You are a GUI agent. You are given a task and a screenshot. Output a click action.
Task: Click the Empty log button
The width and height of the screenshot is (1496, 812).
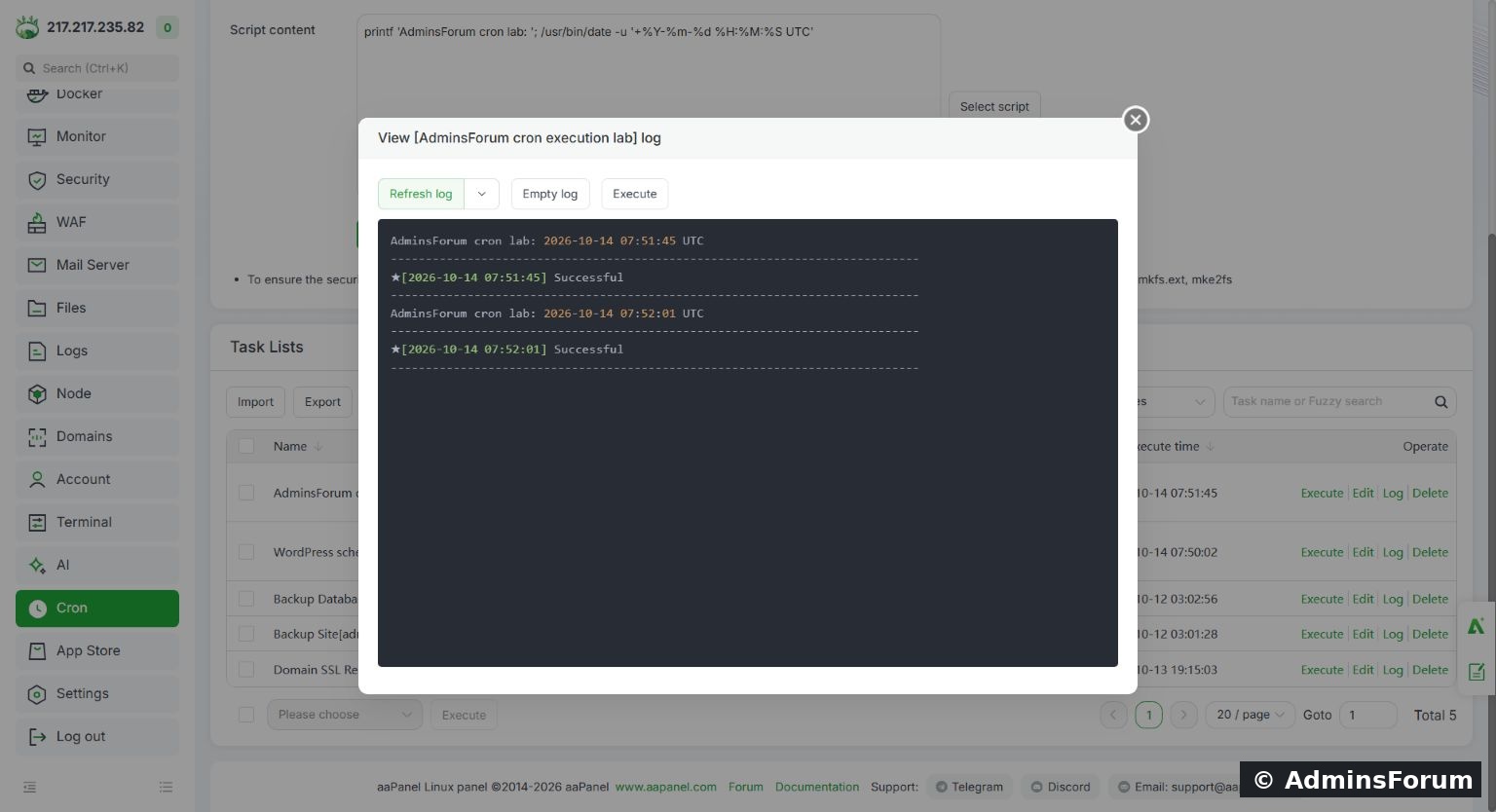point(550,194)
